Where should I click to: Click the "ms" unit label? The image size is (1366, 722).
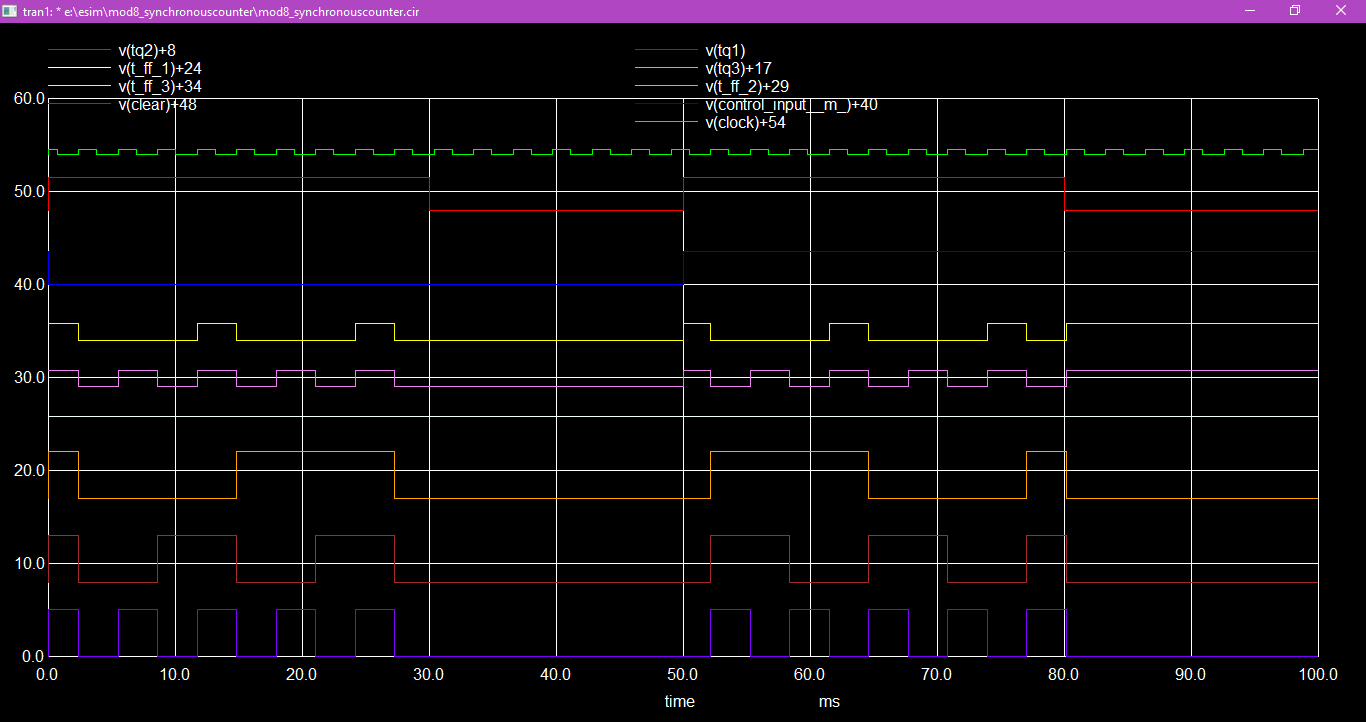[x=829, y=702]
